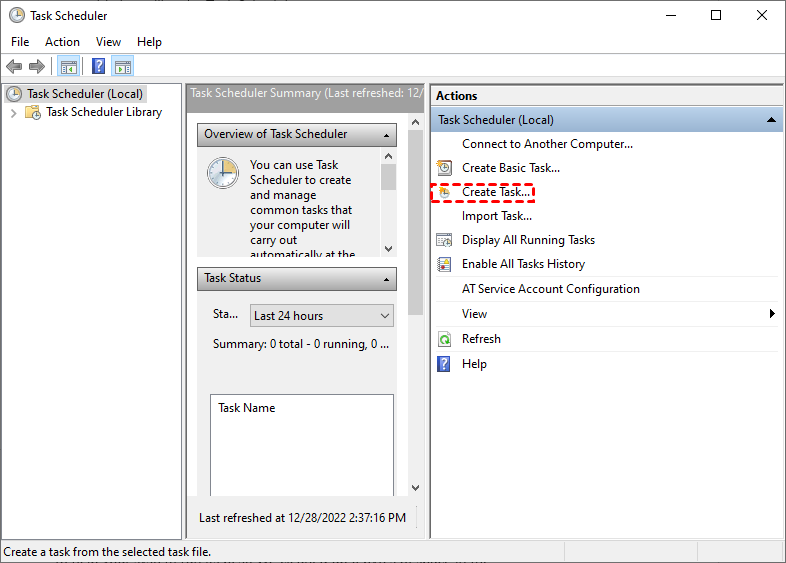Click the Overview text scroll down arrow
The image size is (786, 563).
[x=388, y=249]
